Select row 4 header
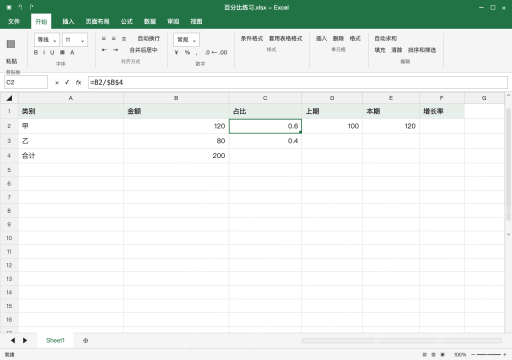 pyautogui.click(x=9, y=156)
